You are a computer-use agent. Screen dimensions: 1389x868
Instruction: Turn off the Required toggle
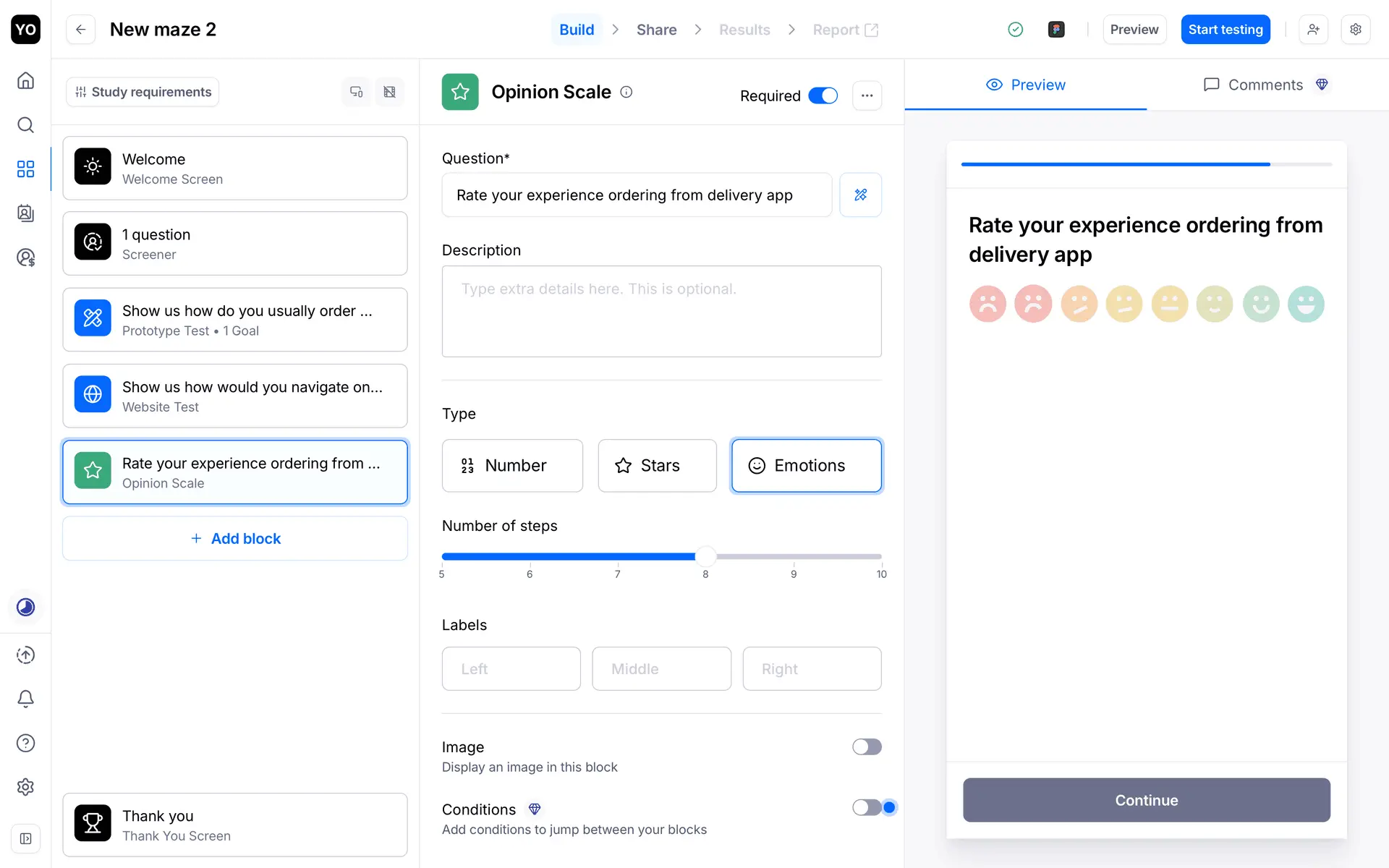(823, 95)
